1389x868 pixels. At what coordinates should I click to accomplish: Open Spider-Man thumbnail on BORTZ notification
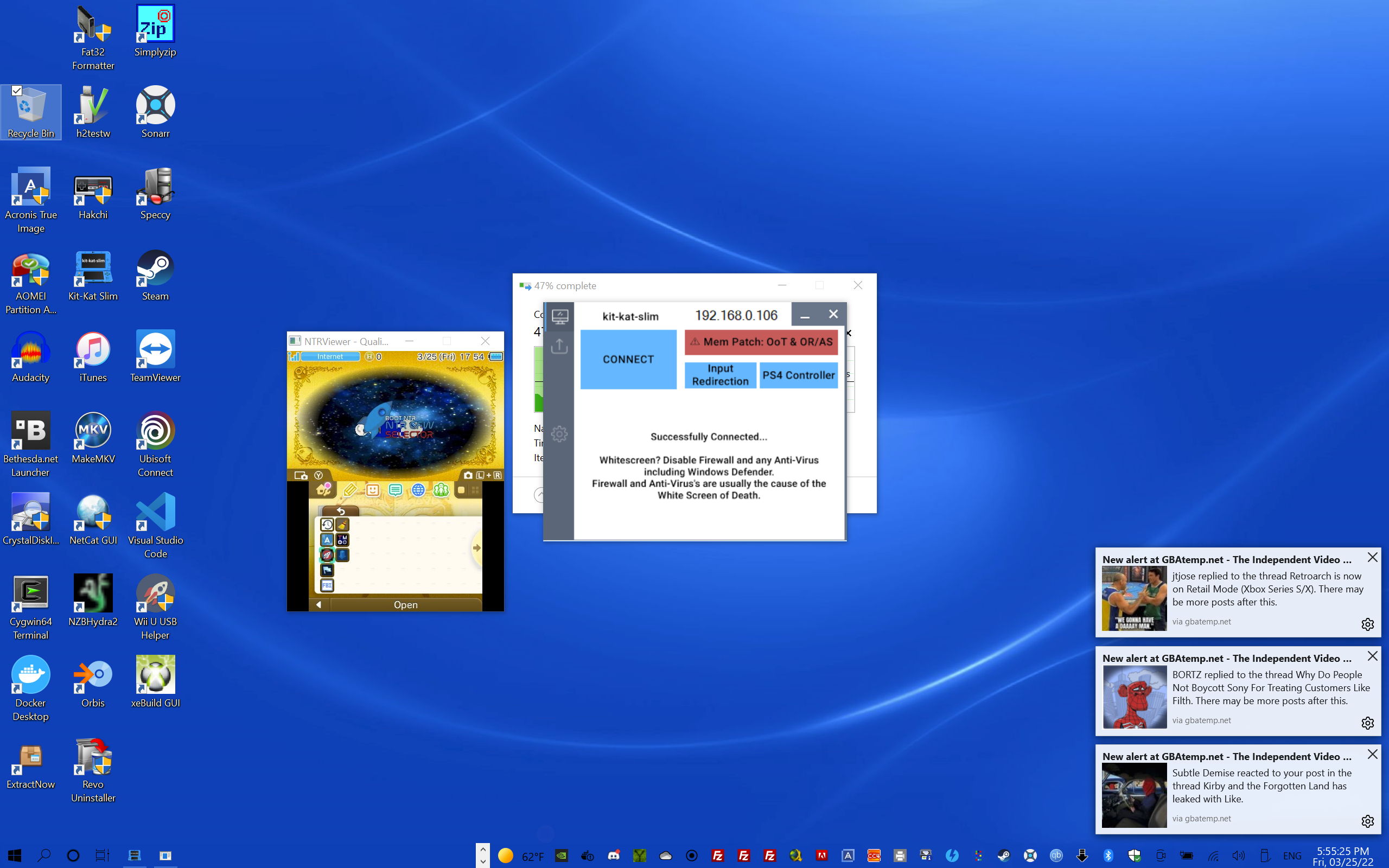pyautogui.click(x=1134, y=698)
